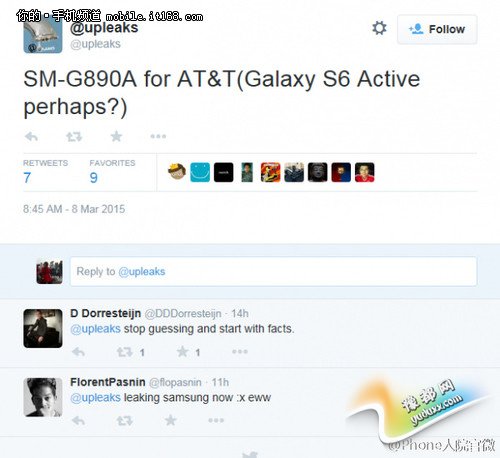The height and width of the screenshot is (458, 500).
Task: Favorite D Dorresteijn's reply
Action: 183,351
